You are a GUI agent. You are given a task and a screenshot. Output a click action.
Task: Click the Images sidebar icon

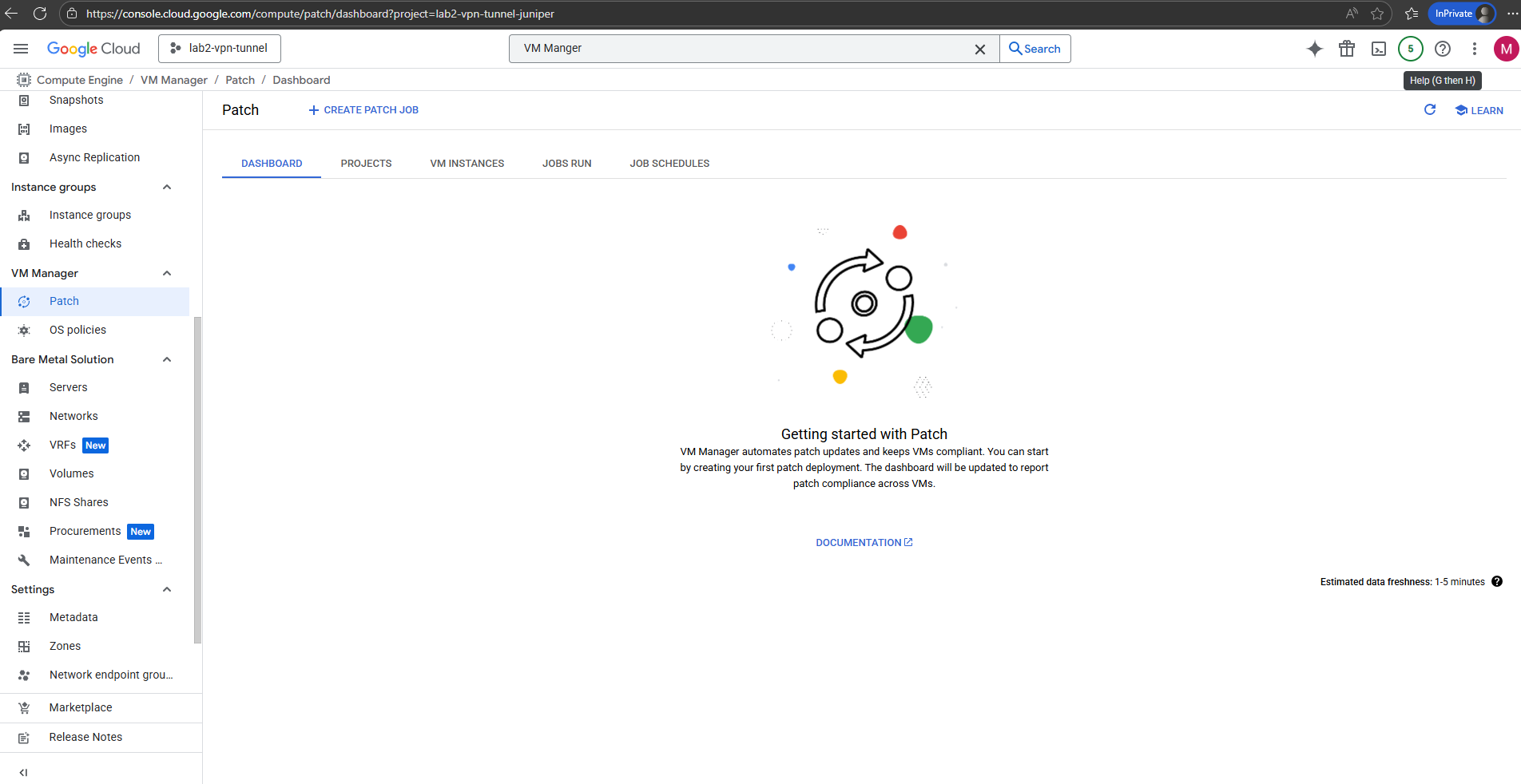[24, 129]
